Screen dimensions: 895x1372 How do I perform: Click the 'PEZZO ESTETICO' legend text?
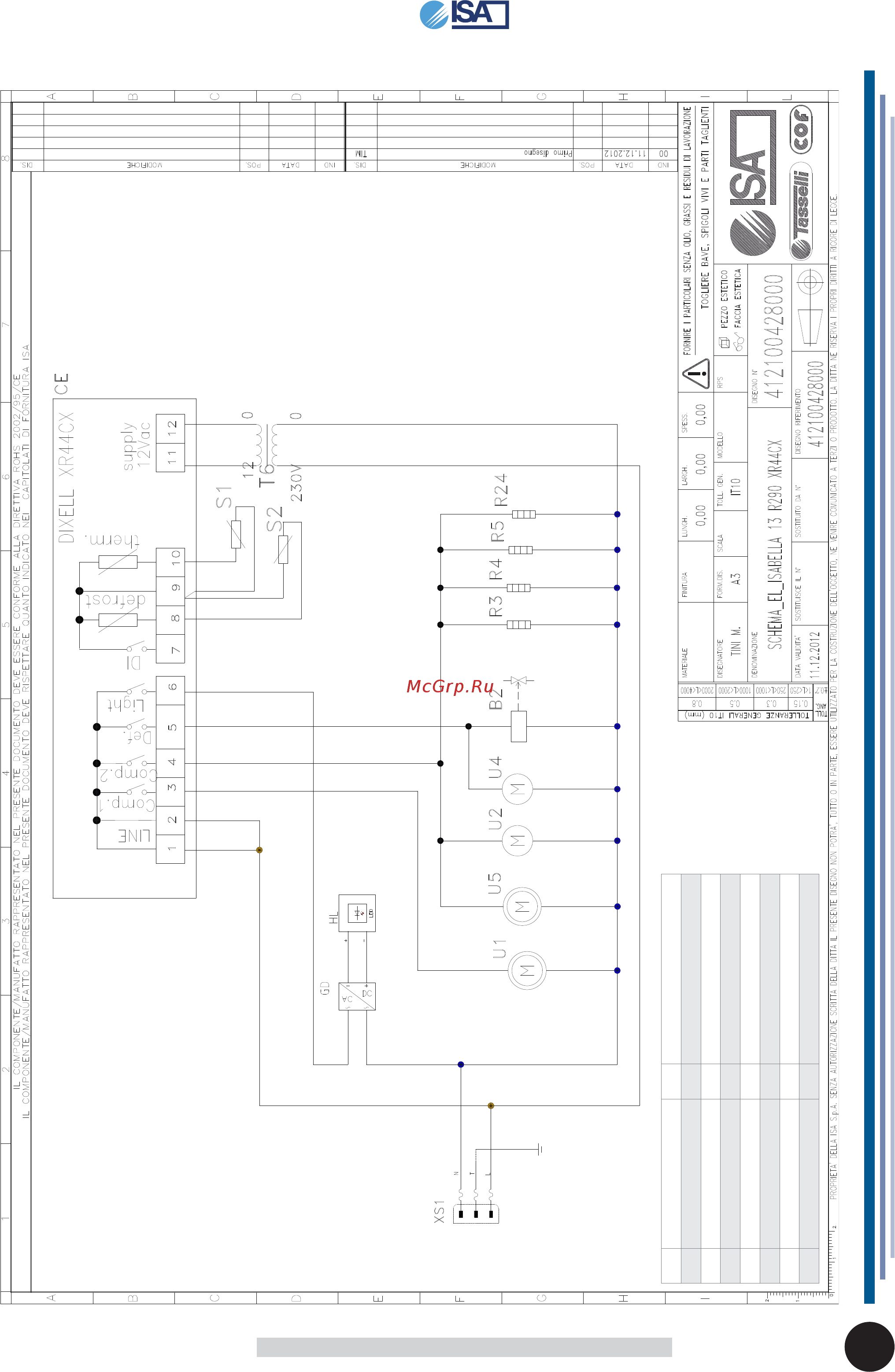[724, 299]
